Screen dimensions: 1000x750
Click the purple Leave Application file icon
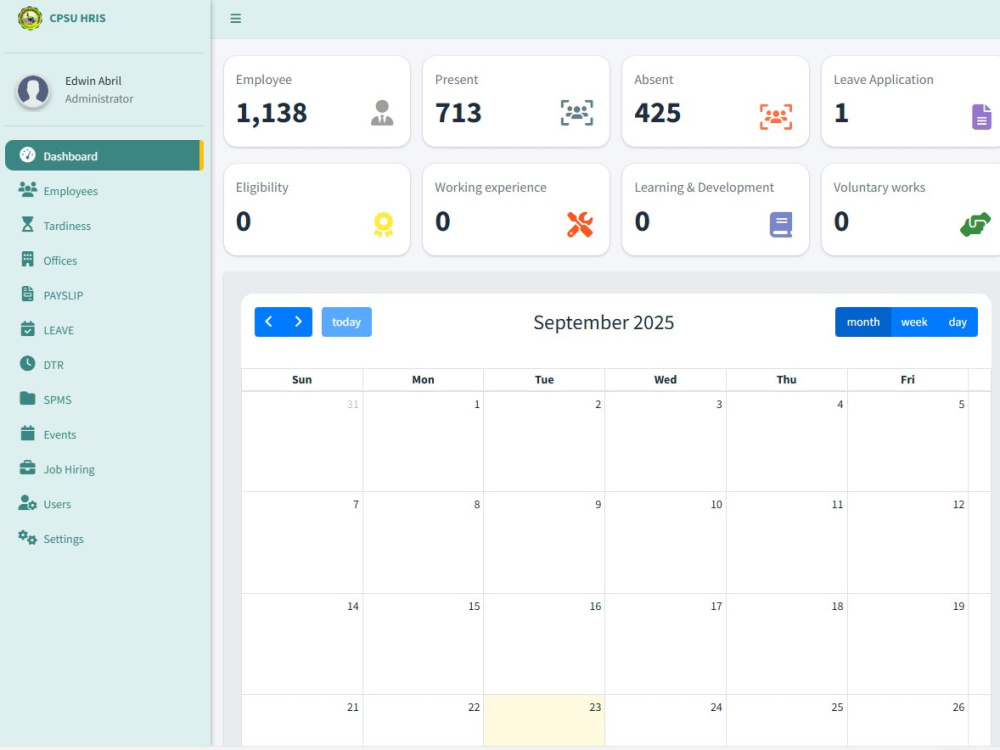point(982,117)
